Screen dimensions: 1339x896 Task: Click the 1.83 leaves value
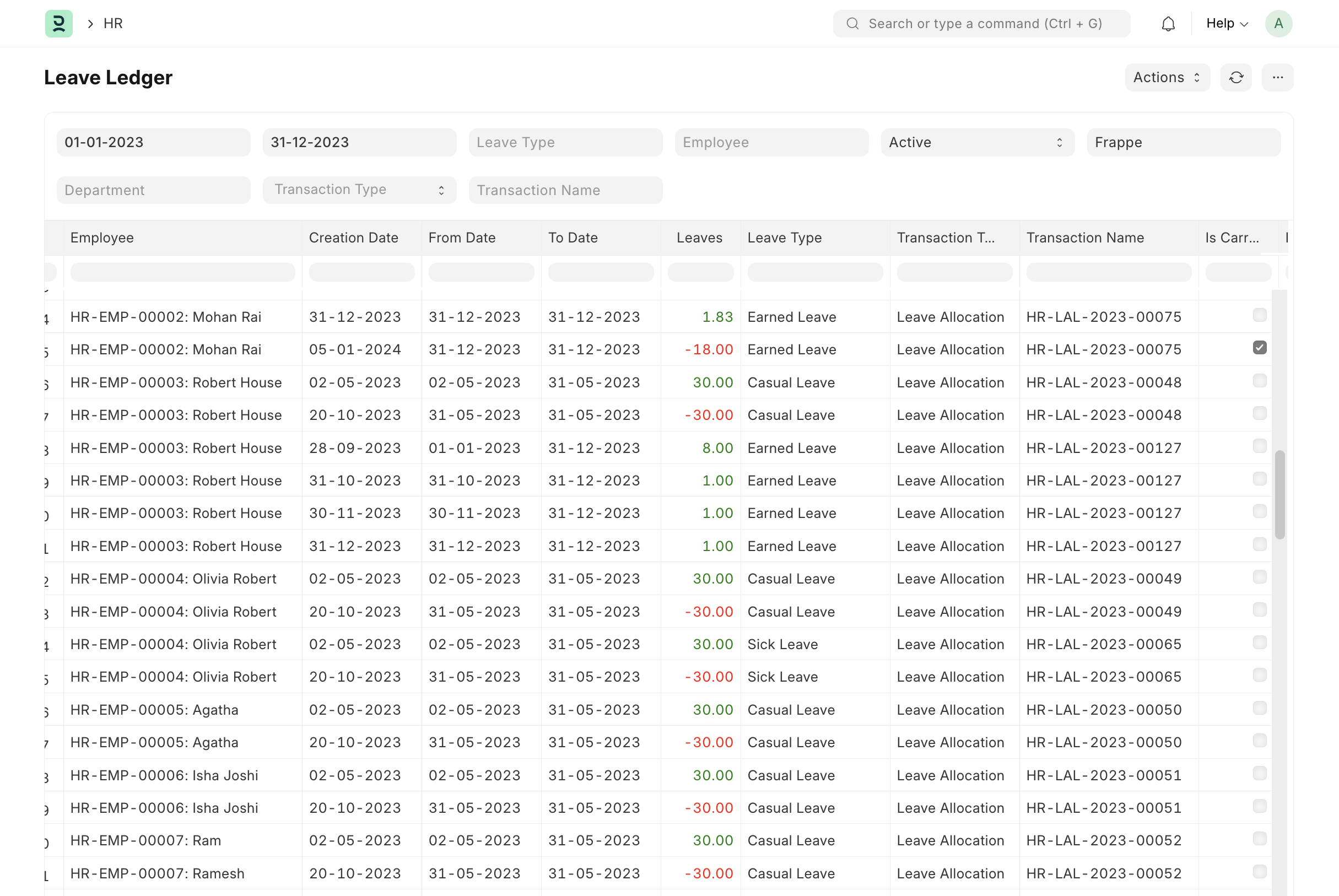click(x=717, y=316)
